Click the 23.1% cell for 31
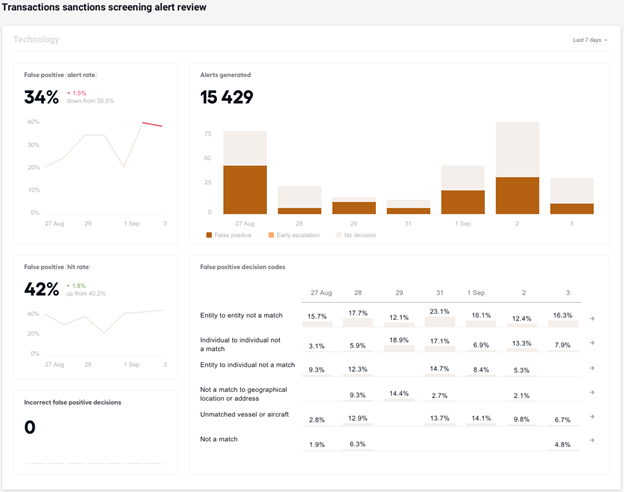624x492 pixels. 439,312
